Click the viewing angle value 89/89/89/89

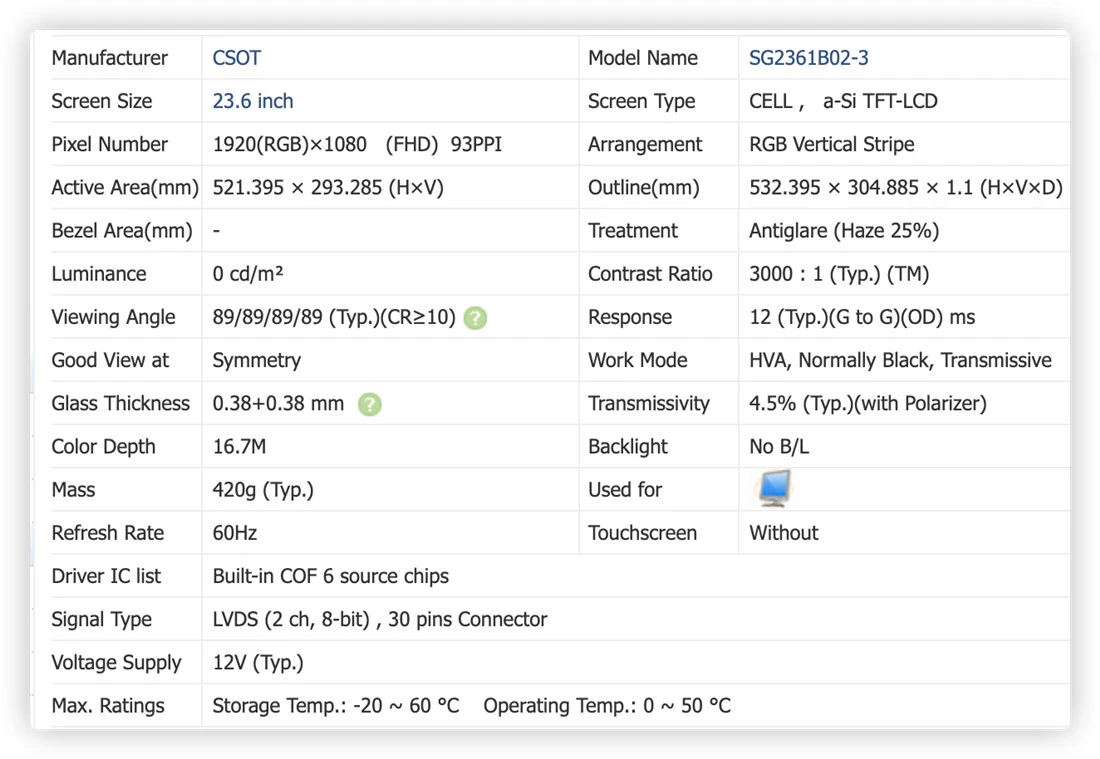click(334, 317)
